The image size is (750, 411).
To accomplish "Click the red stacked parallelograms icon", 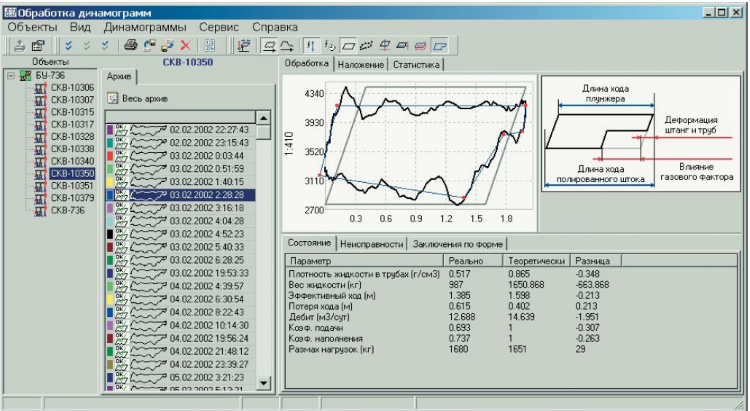I will (x=420, y=46).
